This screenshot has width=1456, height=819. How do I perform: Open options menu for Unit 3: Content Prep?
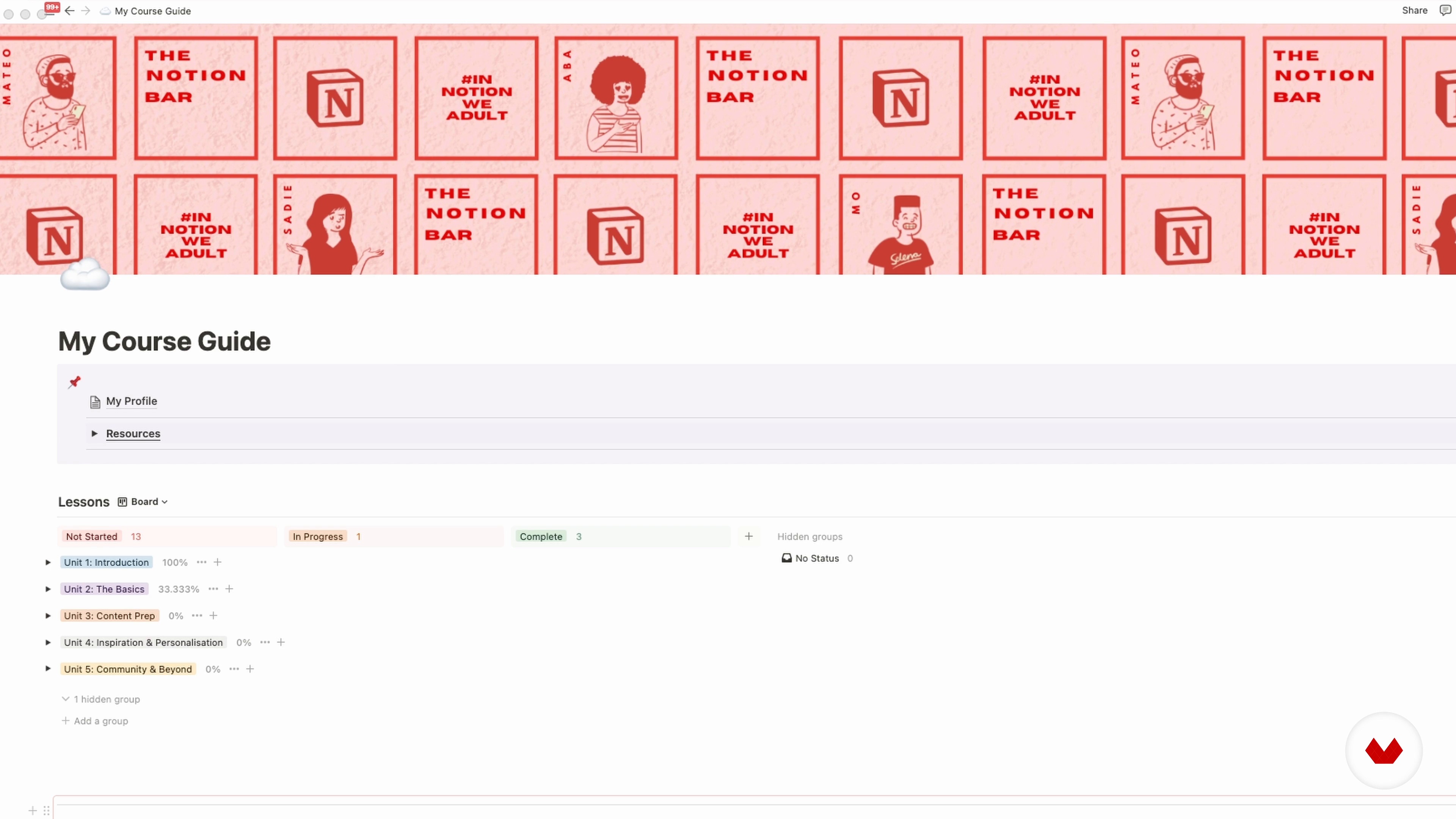197,615
